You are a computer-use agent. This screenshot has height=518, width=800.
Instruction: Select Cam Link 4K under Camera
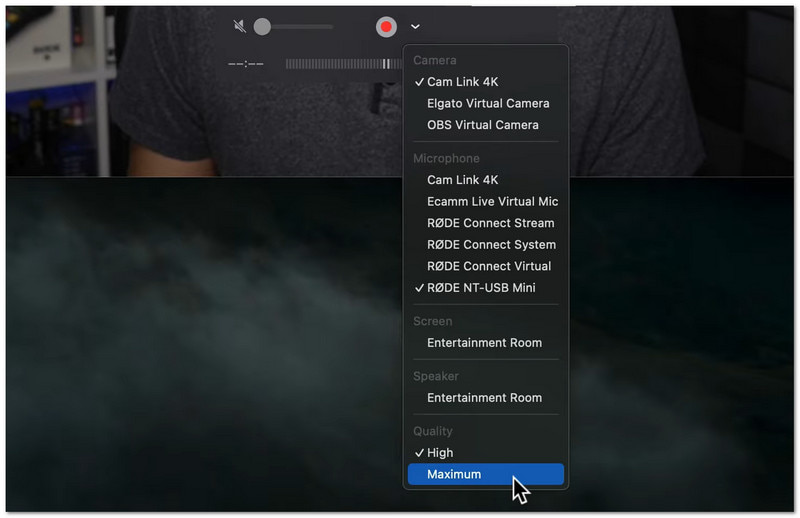(486, 82)
